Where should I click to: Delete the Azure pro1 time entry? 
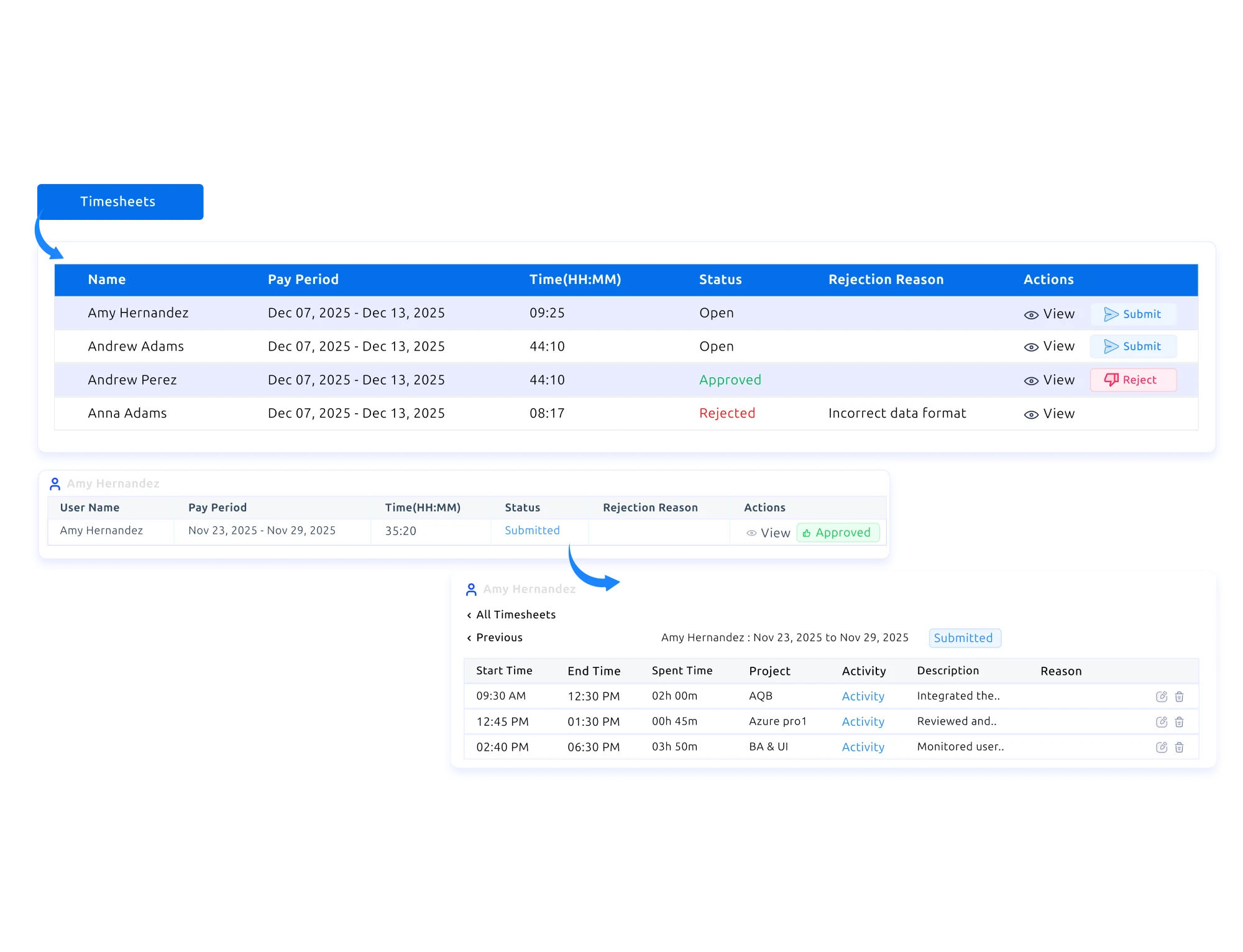[x=1180, y=721]
